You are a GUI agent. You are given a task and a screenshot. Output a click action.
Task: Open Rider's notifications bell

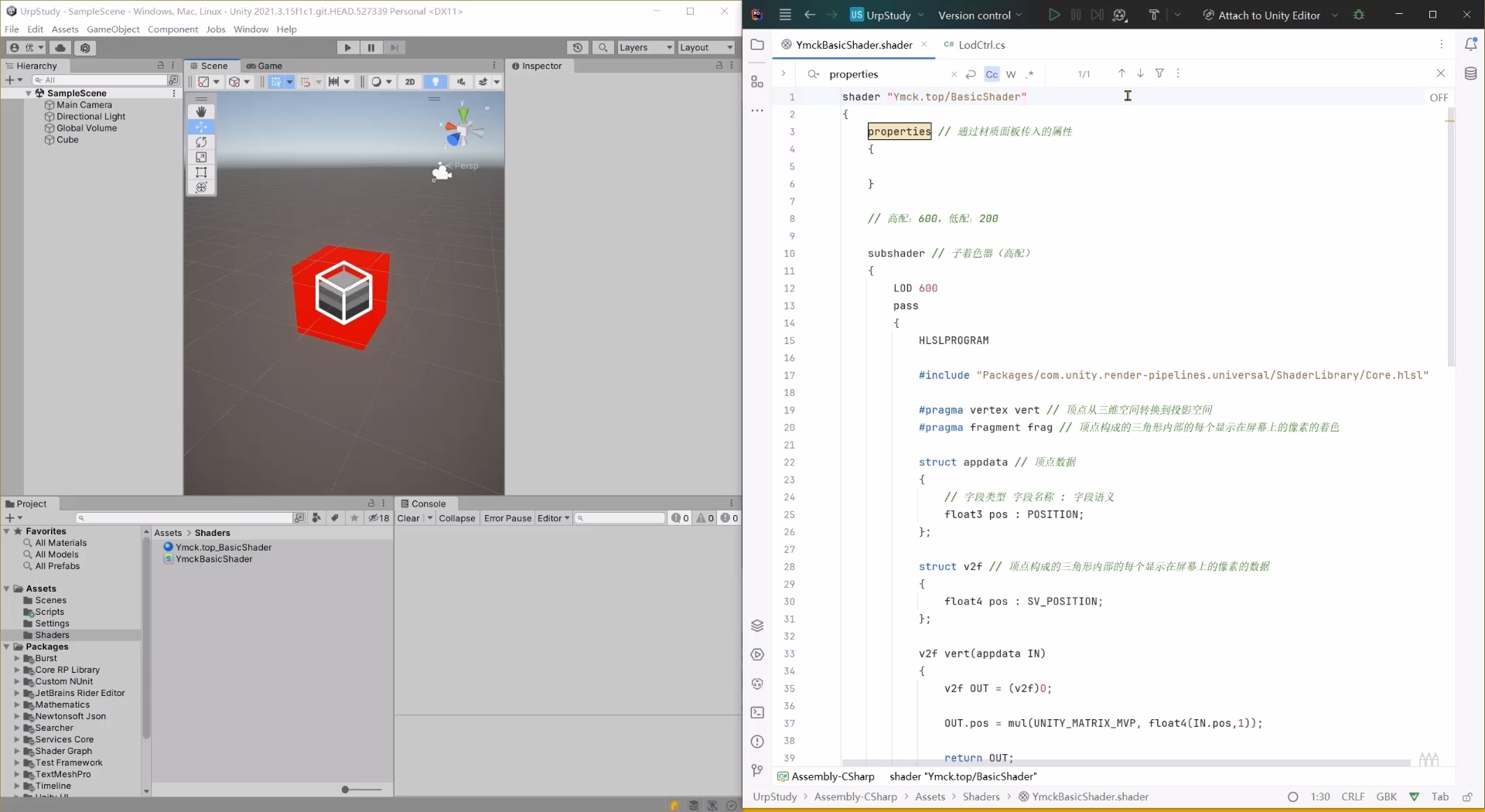(x=1472, y=44)
